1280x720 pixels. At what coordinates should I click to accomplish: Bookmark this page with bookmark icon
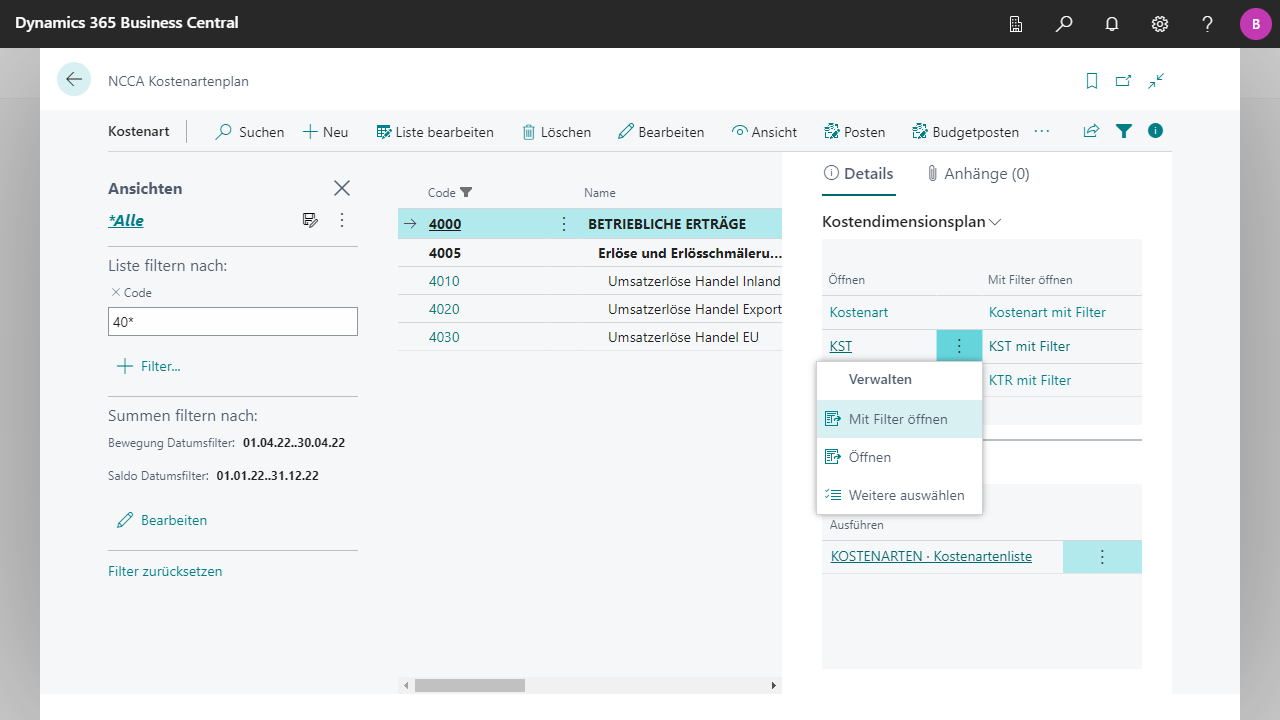(x=1092, y=81)
